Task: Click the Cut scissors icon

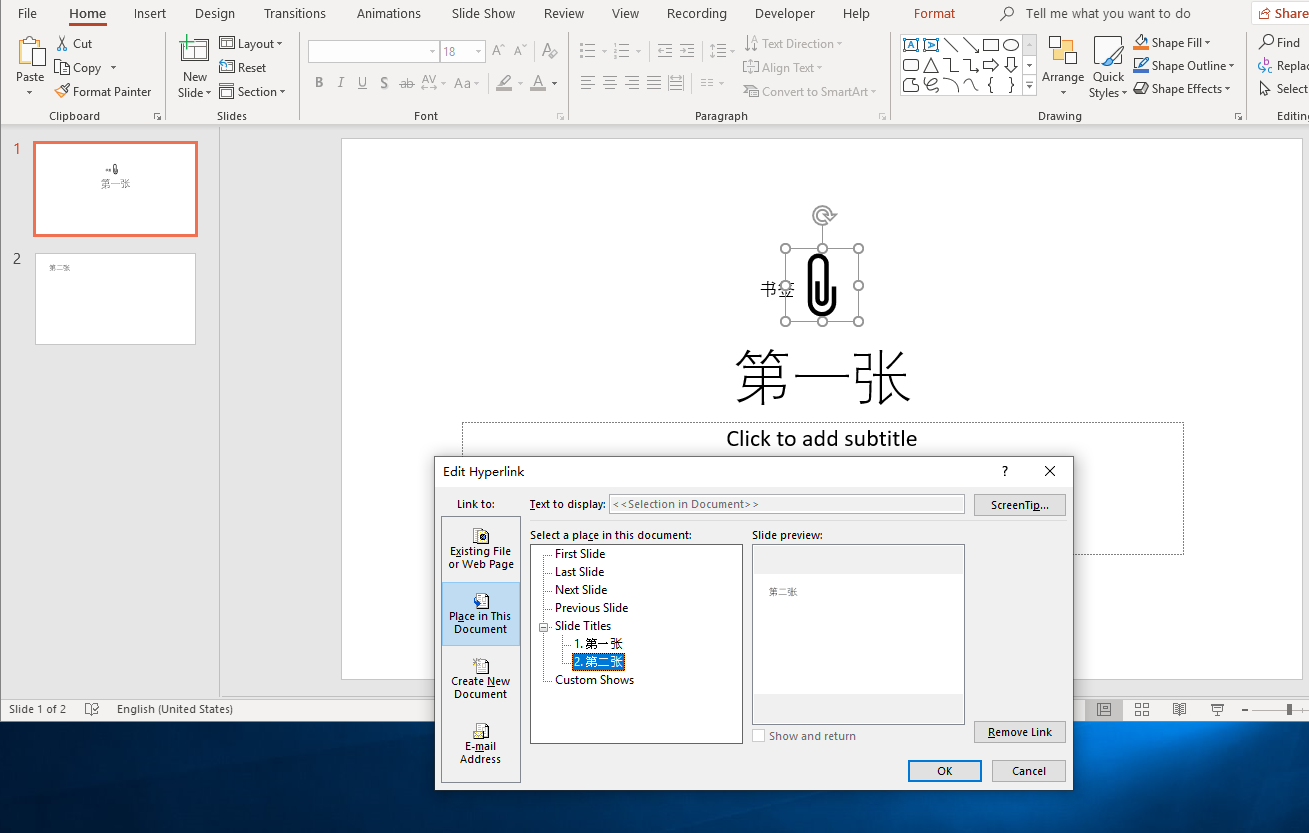Action: [62, 44]
